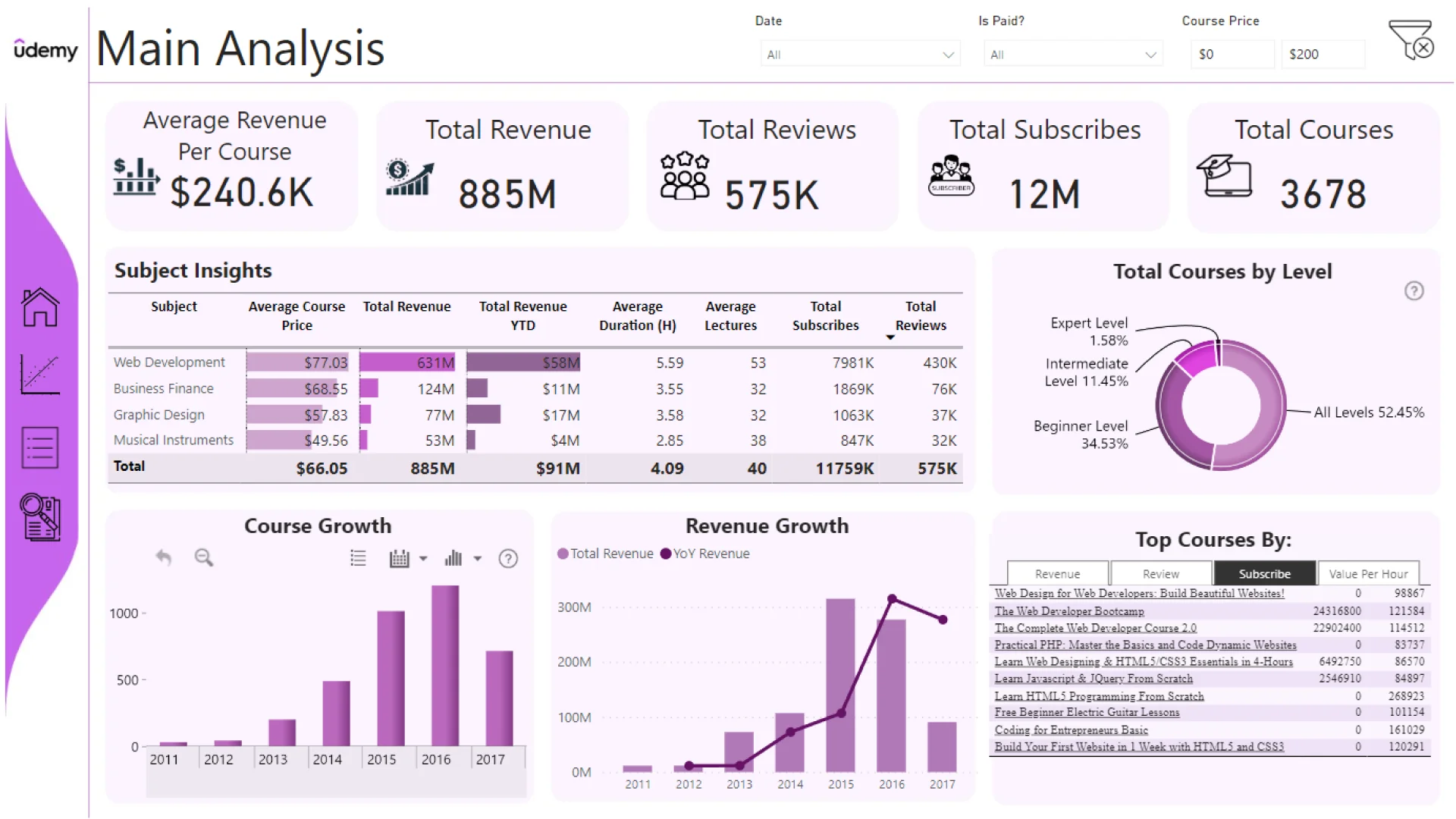Open Practical PHP: Master the Basics link
This screenshot has width=1456, height=819.
(1146, 645)
